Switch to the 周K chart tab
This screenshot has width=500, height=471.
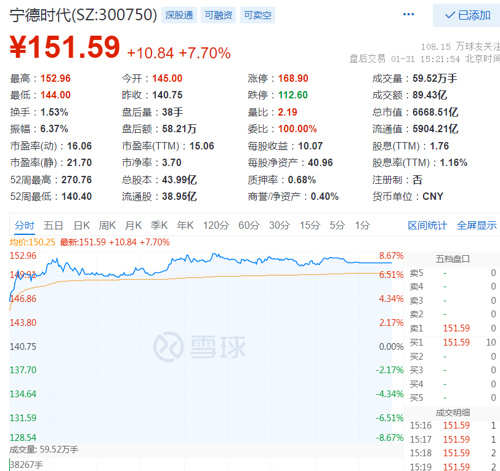[107, 226]
